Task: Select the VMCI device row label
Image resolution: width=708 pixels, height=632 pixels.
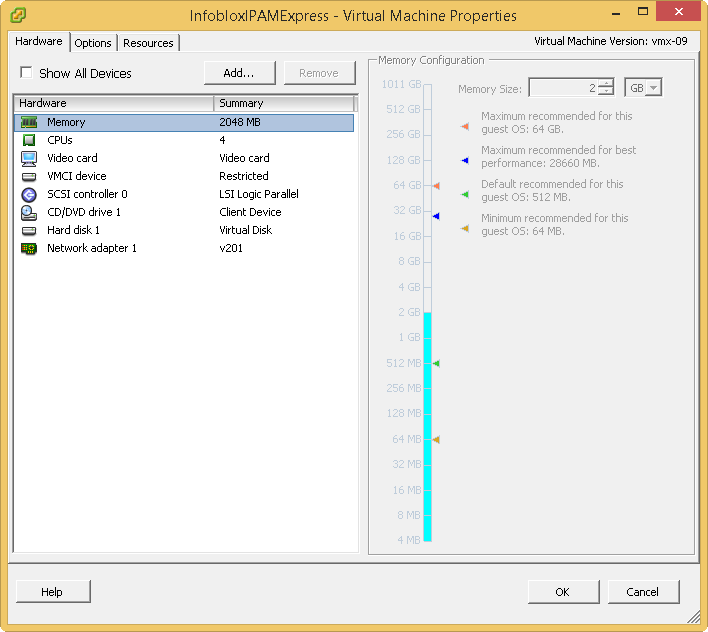Action: (x=77, y=177)
